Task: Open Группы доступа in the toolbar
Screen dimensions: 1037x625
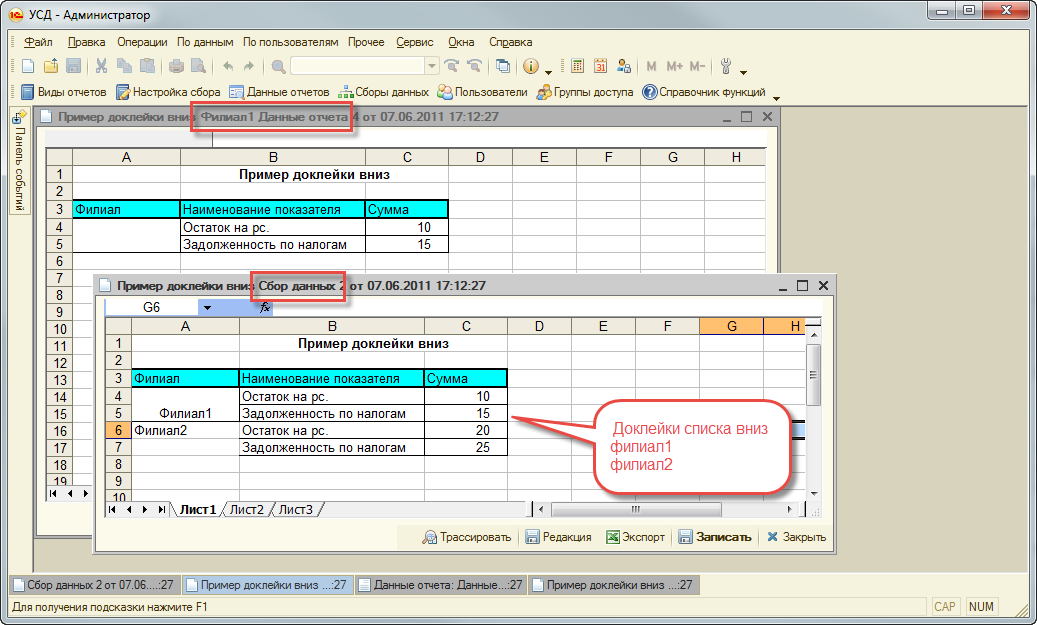Action: (585, 92)
